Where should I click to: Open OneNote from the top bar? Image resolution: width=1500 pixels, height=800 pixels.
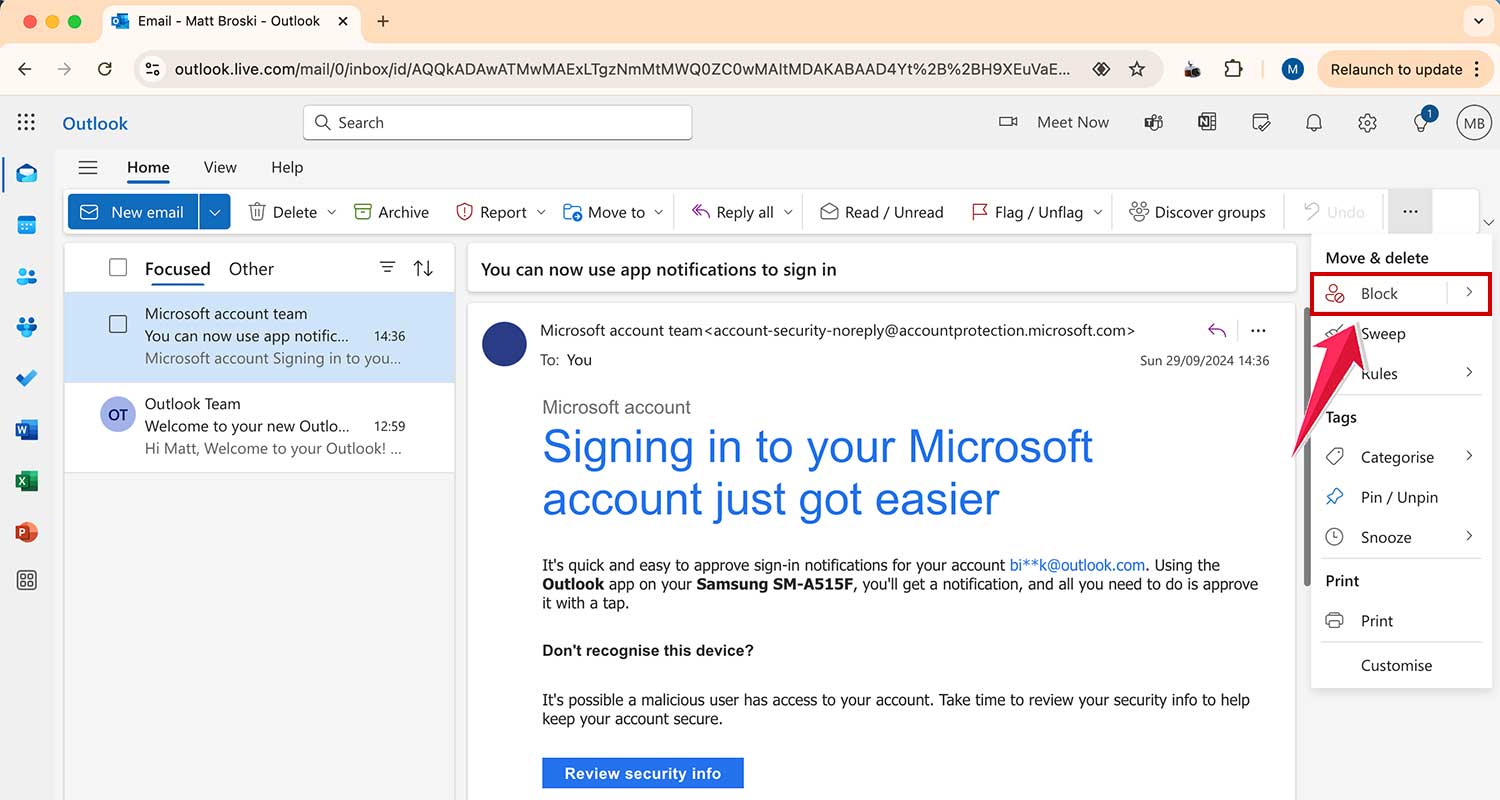1207,122
